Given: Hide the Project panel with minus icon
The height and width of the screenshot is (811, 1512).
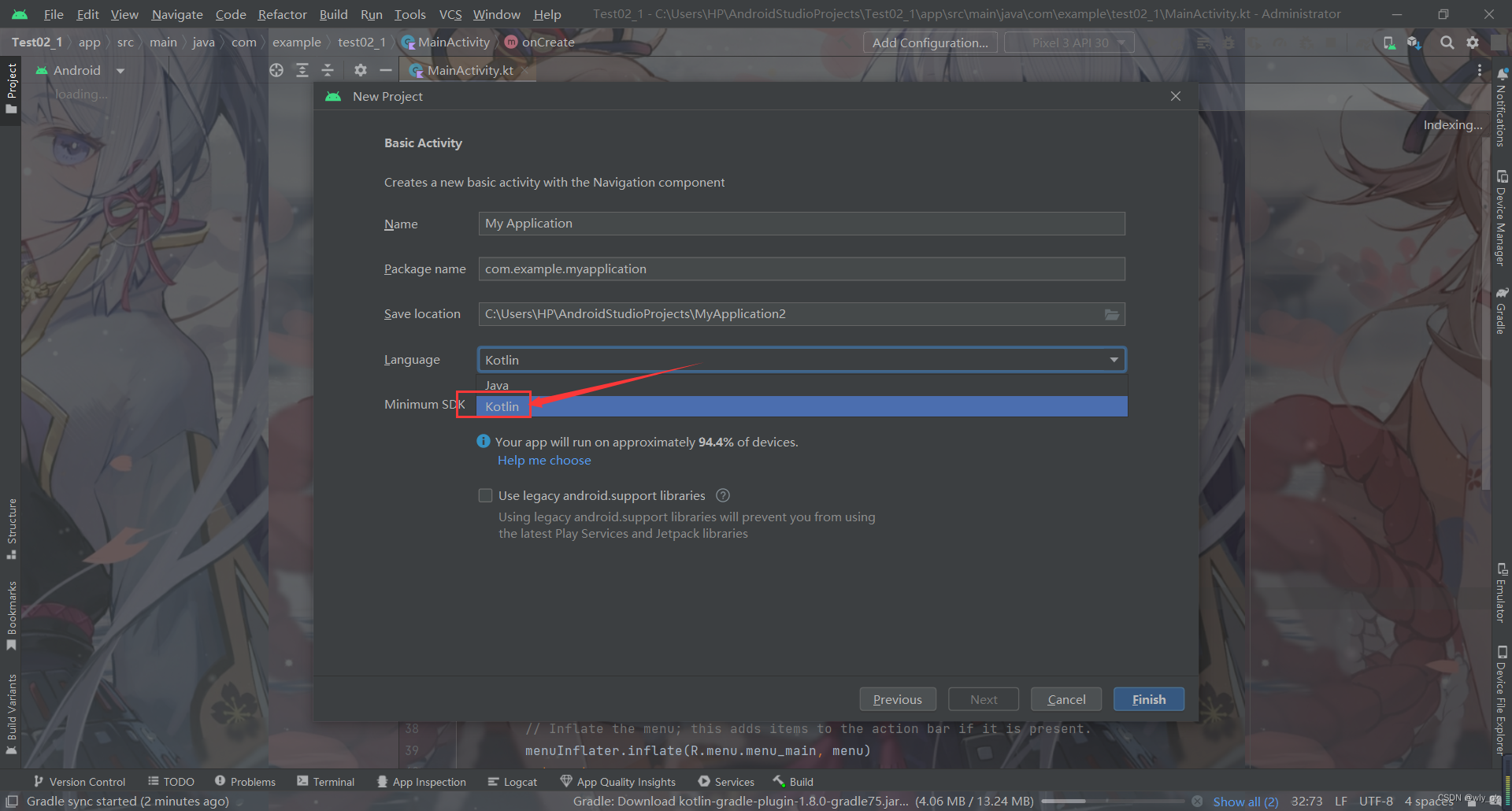Looking at the screenshot, I should point(386,71).
